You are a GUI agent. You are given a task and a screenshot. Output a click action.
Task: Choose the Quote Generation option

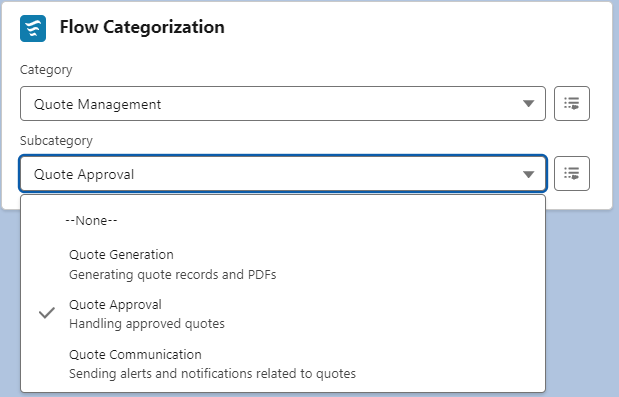[283, 264]
